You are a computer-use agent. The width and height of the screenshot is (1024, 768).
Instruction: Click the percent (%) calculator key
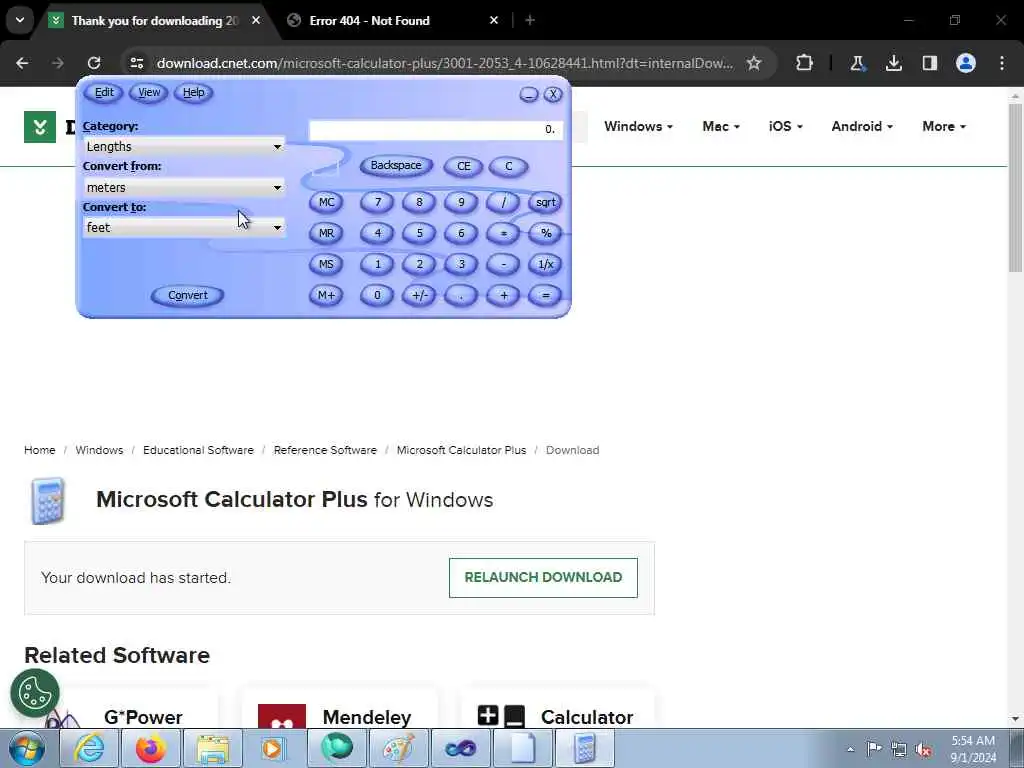coord(545,233)
